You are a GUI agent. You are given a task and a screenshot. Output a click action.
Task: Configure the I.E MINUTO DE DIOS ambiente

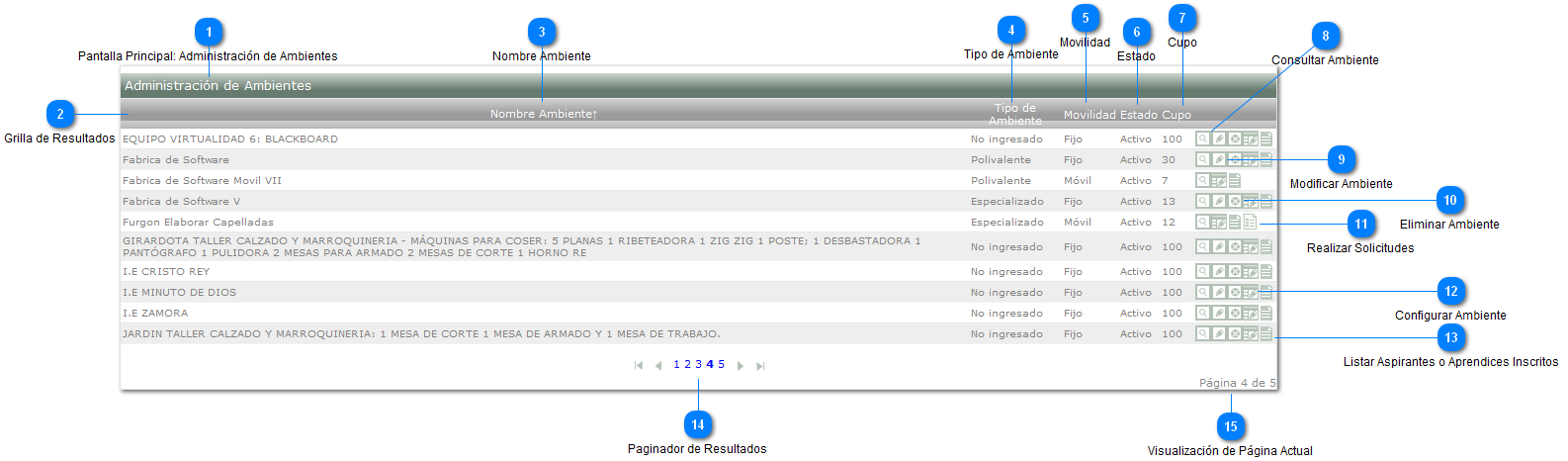pyautogui.click(x=1251, y=292)
